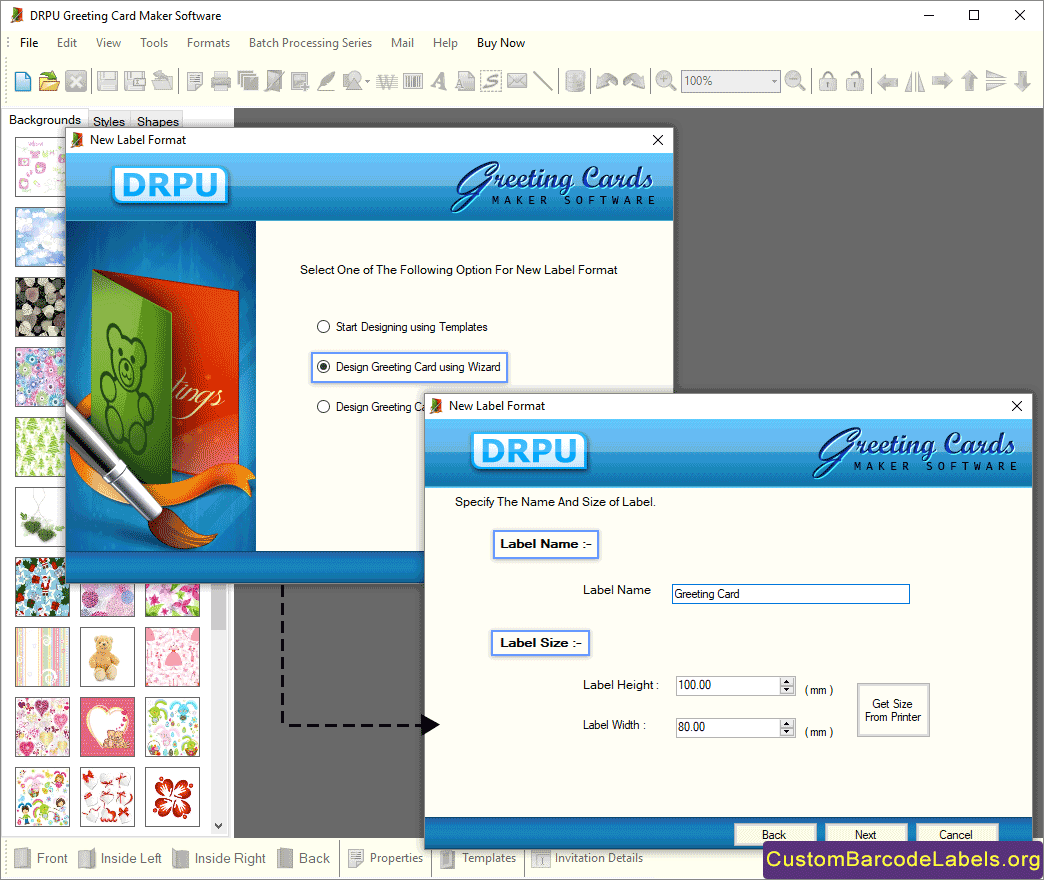Decrease Label Height with down spinner
The height and width of the screenshot is (880, 1044).
tap(787, 690)
